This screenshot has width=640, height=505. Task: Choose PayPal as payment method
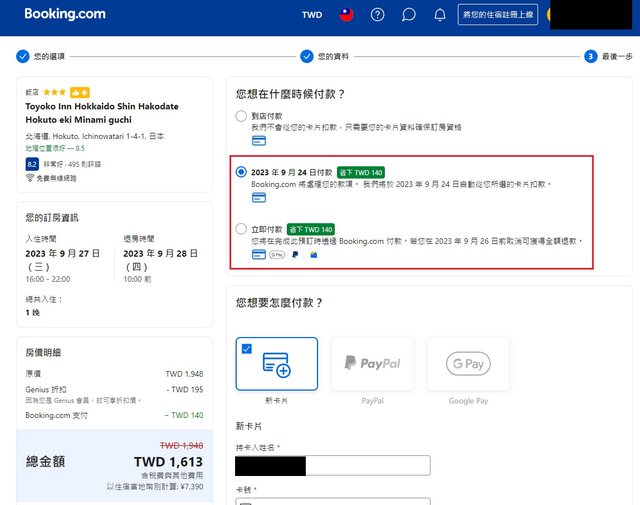coord(372,363)
